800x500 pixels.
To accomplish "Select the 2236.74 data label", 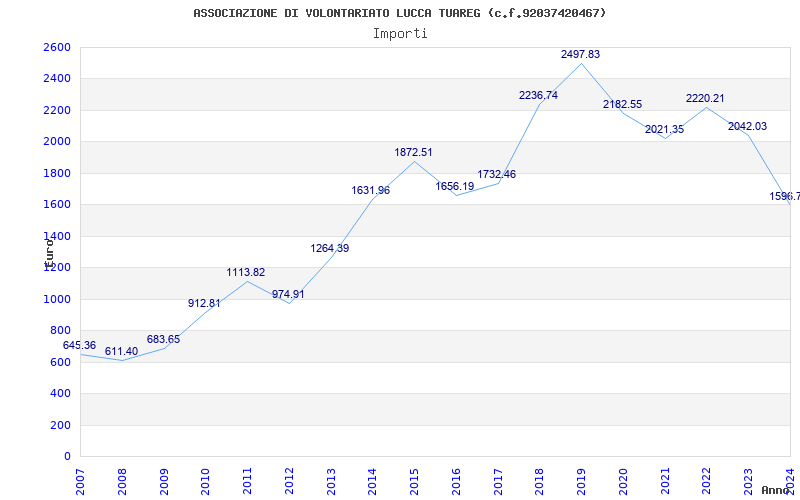I will [x=538, y=95].
